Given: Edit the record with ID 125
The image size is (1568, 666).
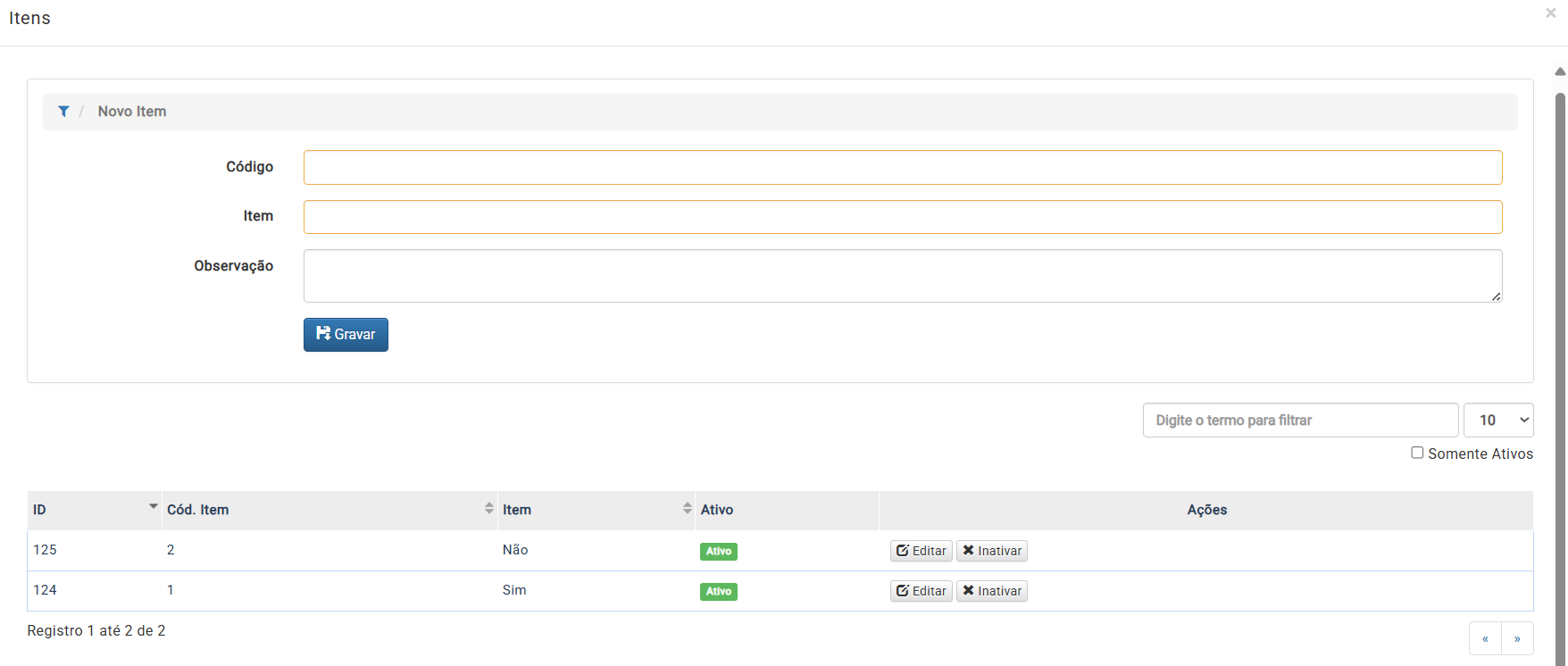Looking at the screenshot, I should 921,551.
